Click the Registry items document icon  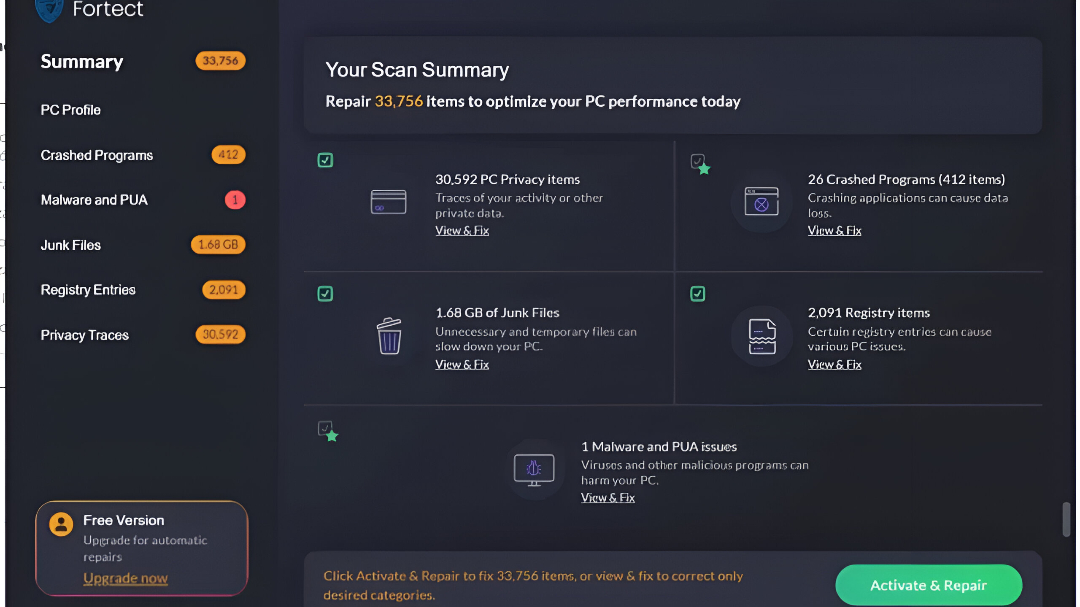tap(762, 336)
